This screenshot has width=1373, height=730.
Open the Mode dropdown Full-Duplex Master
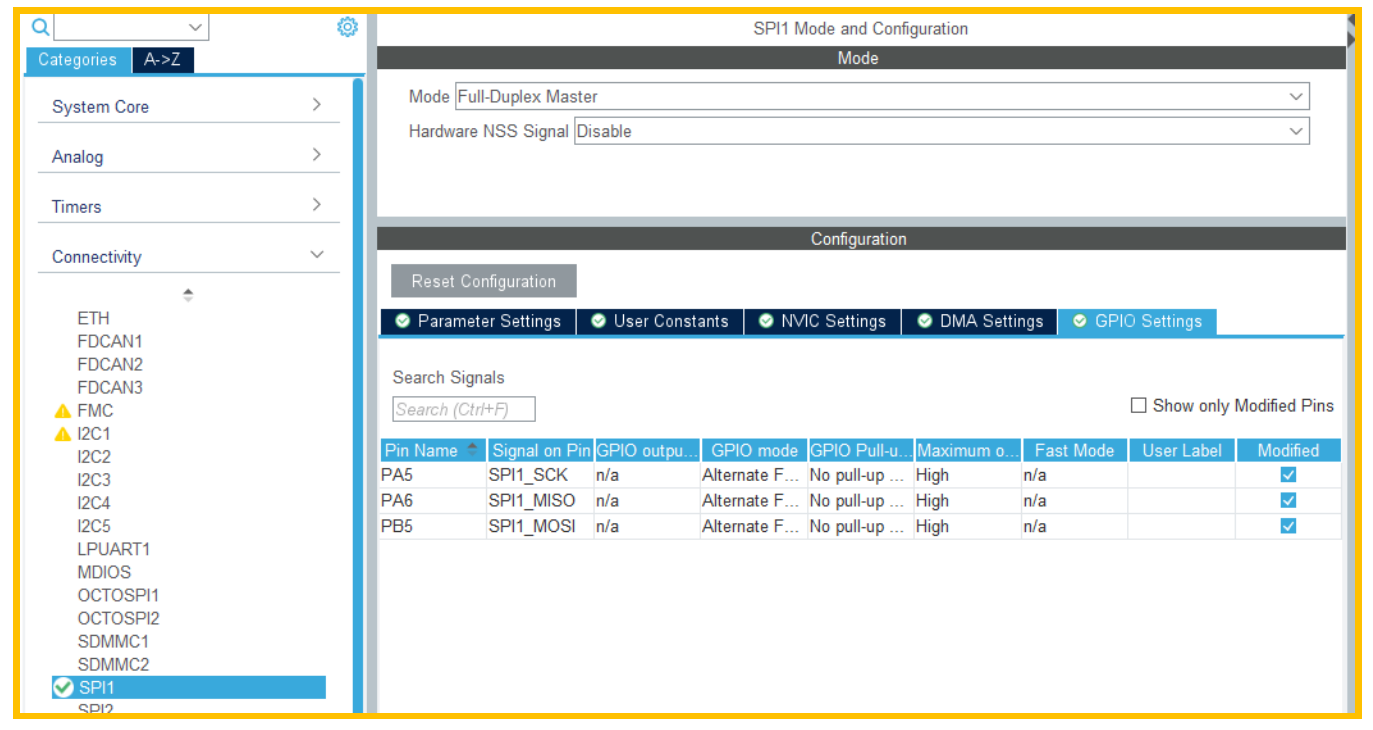coord(882,97)
